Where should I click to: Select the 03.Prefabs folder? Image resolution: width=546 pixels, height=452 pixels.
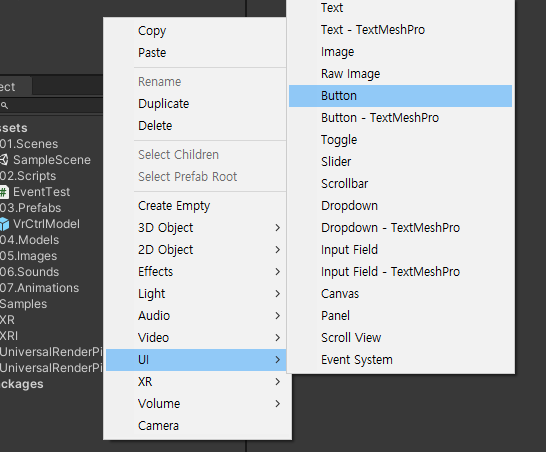pos(31,208)
